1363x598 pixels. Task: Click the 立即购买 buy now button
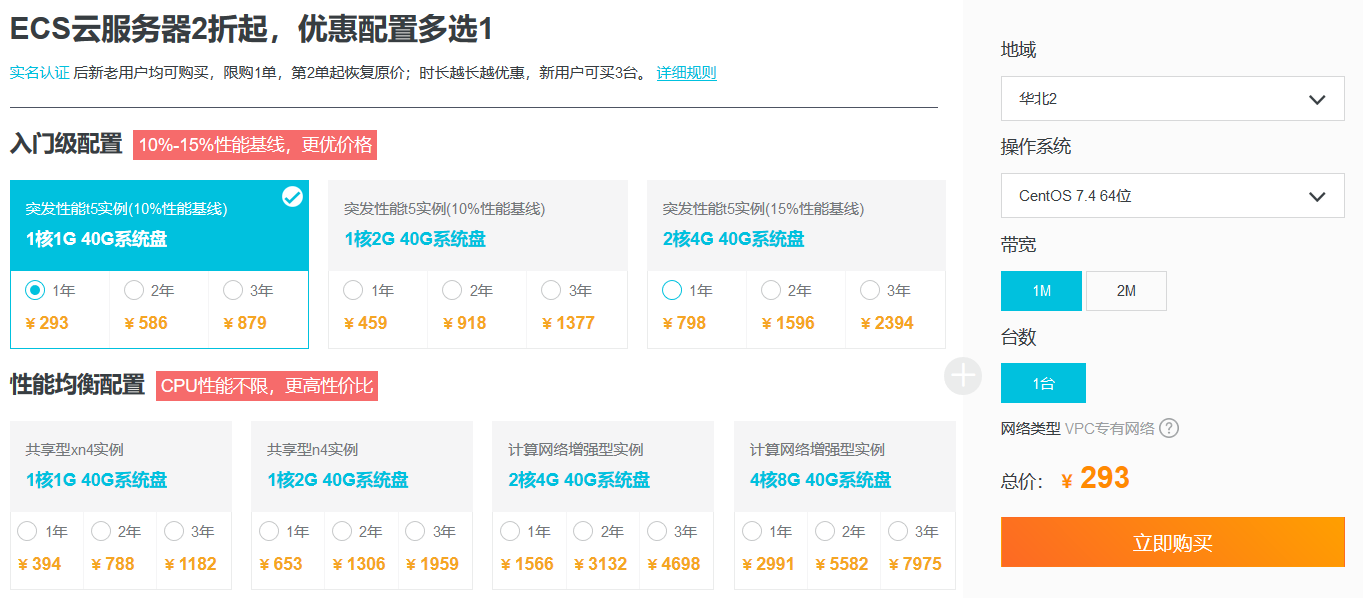1172,543
